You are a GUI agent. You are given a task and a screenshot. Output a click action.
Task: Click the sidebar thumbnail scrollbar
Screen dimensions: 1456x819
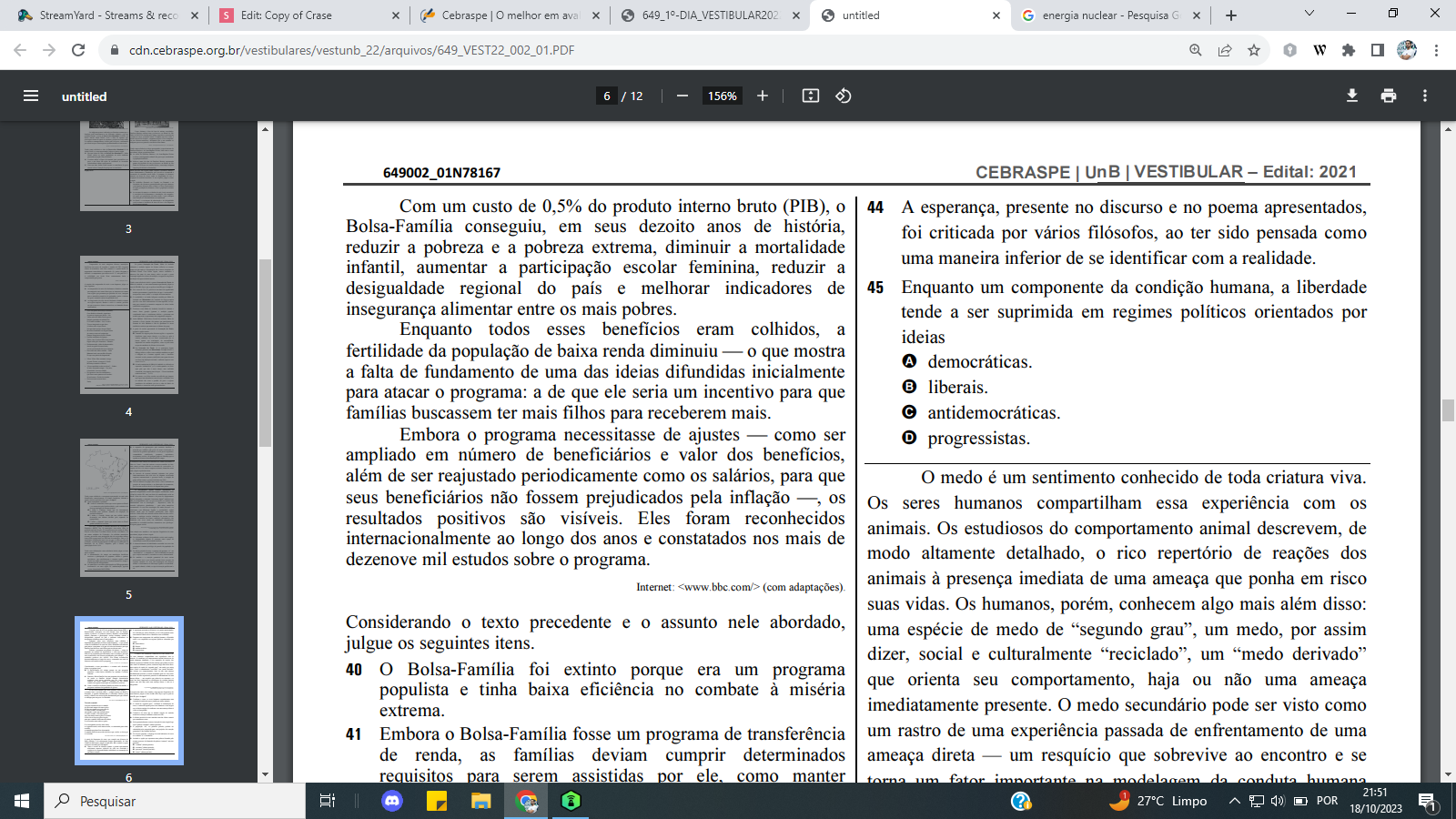click(x=266, y=353)
